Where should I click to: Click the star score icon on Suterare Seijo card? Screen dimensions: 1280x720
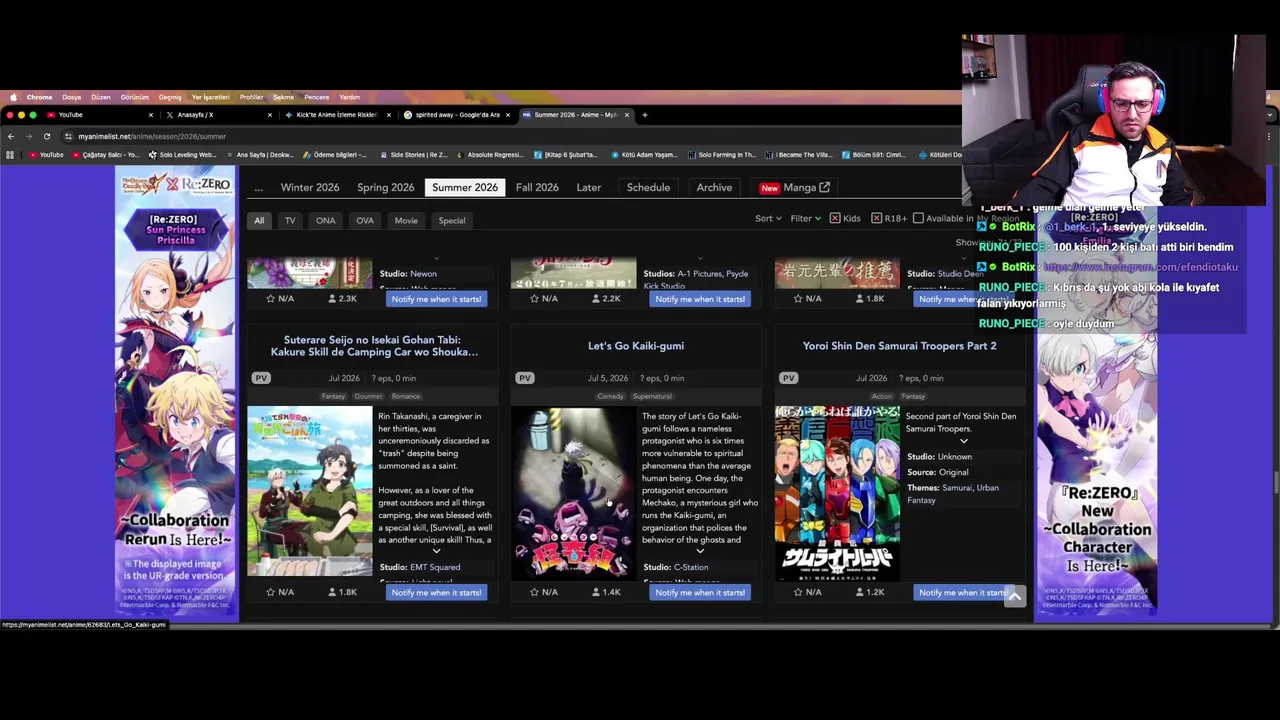point(270,592)
